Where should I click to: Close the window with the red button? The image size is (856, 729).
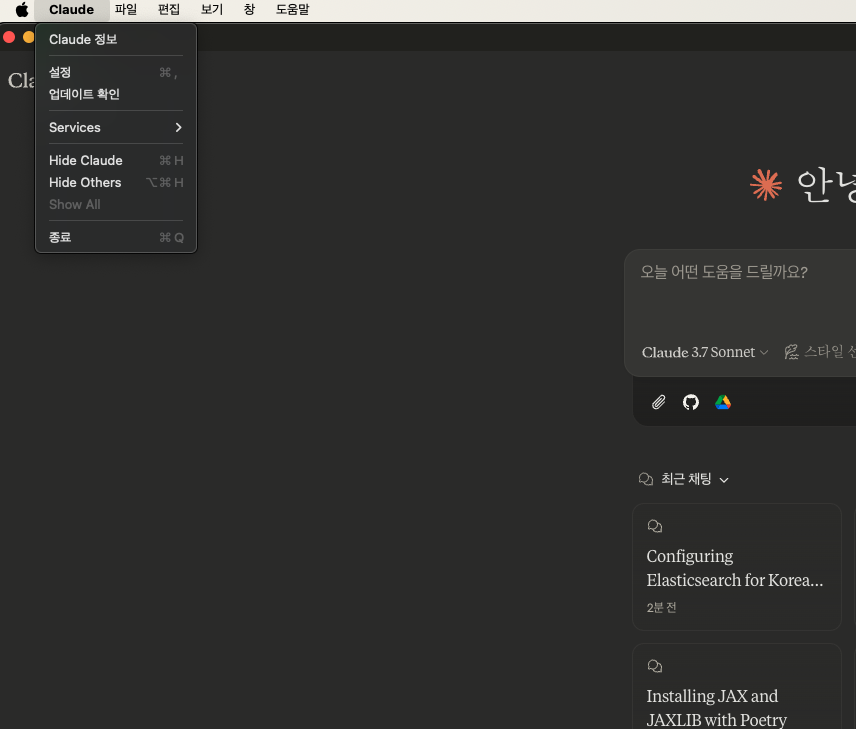point(9,37)
